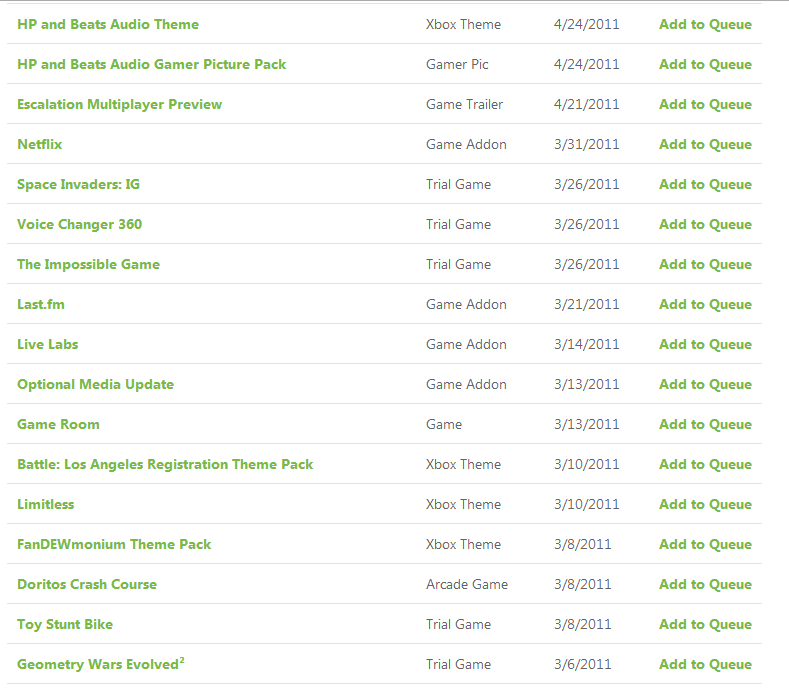The image size is (789, 694).
Task: Add HP and Beats Audio Theme to queue
Action: click(705, 24)
